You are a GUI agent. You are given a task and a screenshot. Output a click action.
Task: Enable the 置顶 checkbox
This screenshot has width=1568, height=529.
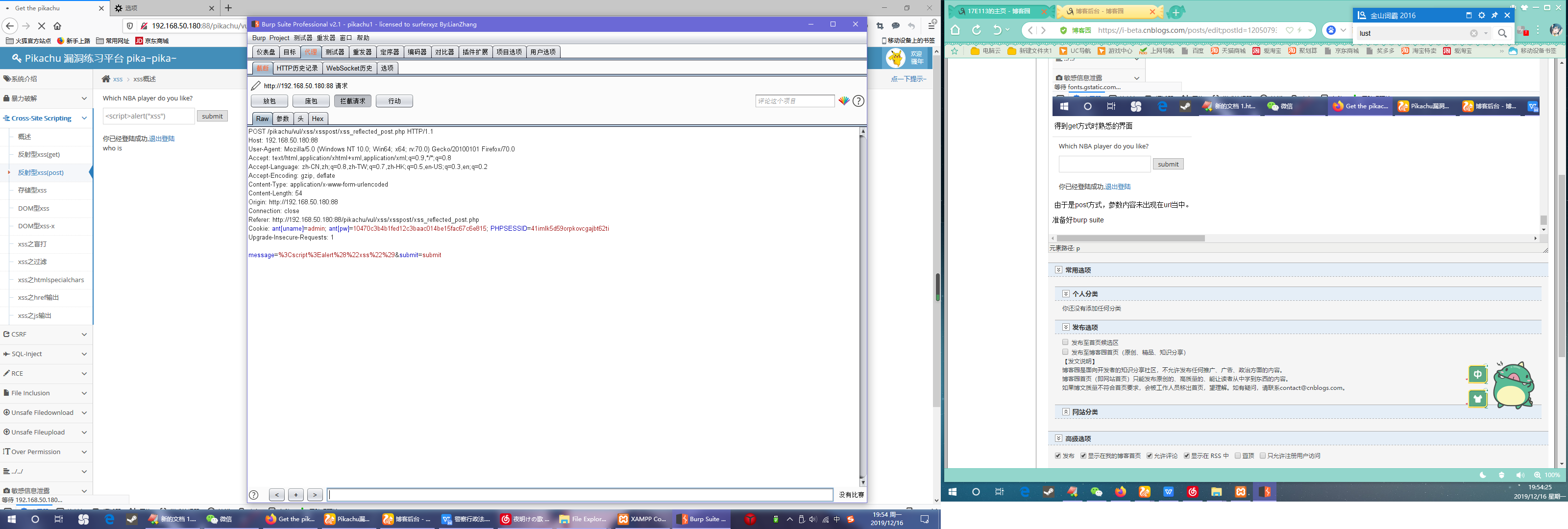[x=1237, y=456]
